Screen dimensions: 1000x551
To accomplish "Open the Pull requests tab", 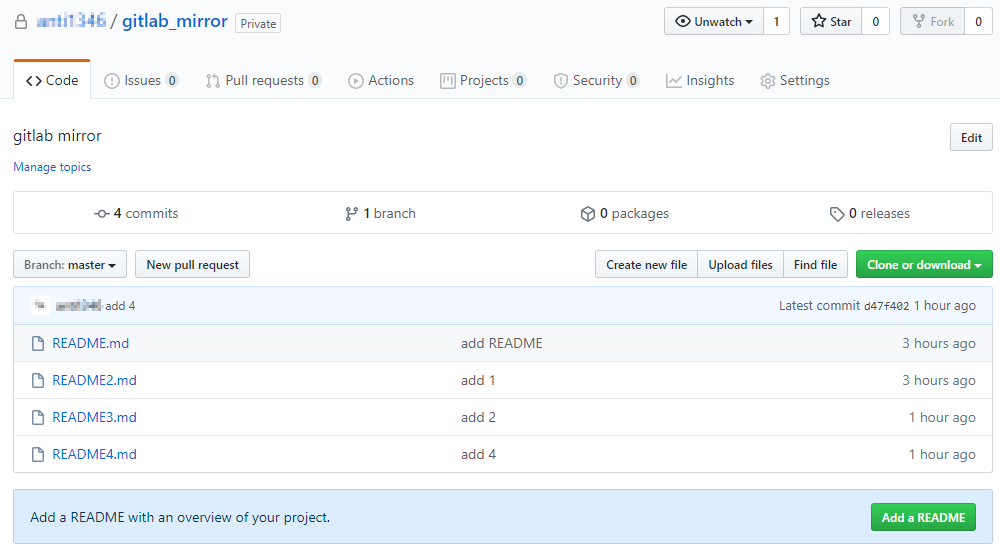I will click(263, 80).
